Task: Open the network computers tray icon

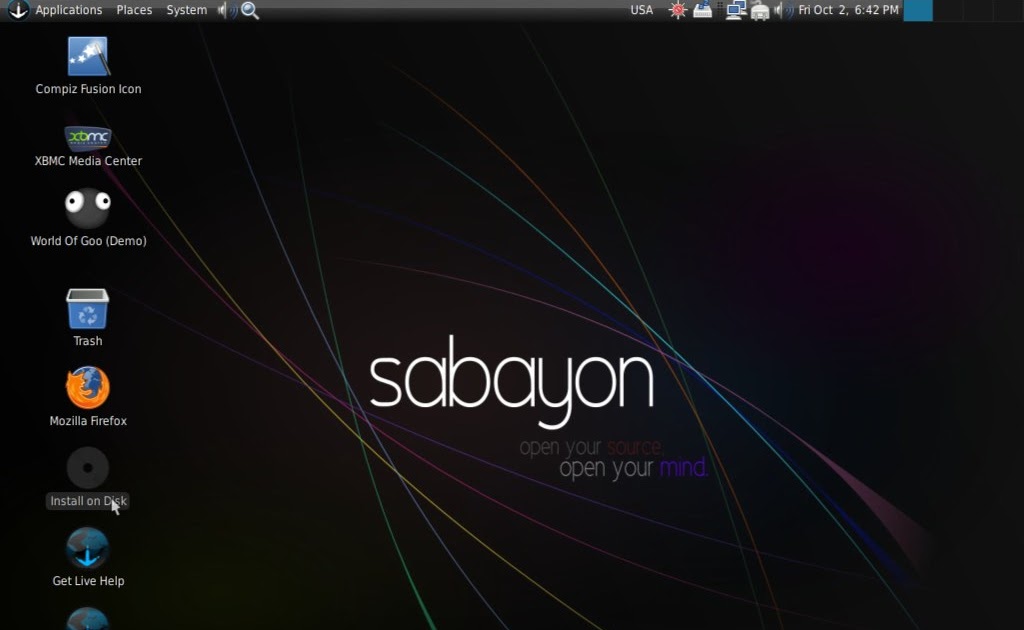Action: (736, 10)
